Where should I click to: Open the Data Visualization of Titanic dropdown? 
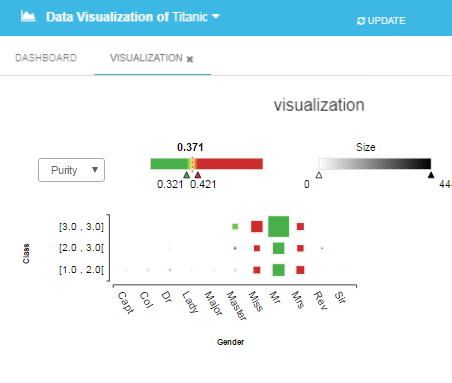tap(133, 17)
